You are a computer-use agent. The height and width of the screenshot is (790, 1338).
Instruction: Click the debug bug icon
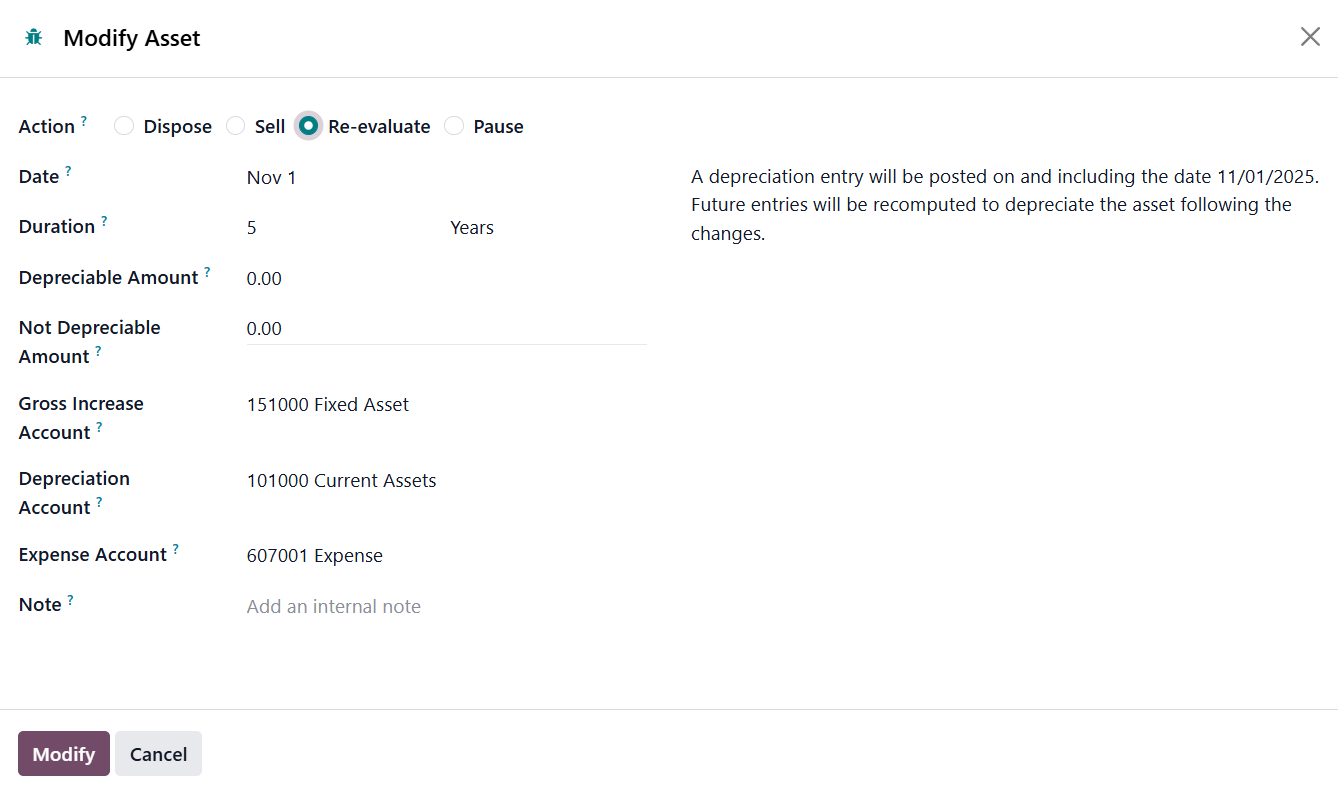pos(34,38)
